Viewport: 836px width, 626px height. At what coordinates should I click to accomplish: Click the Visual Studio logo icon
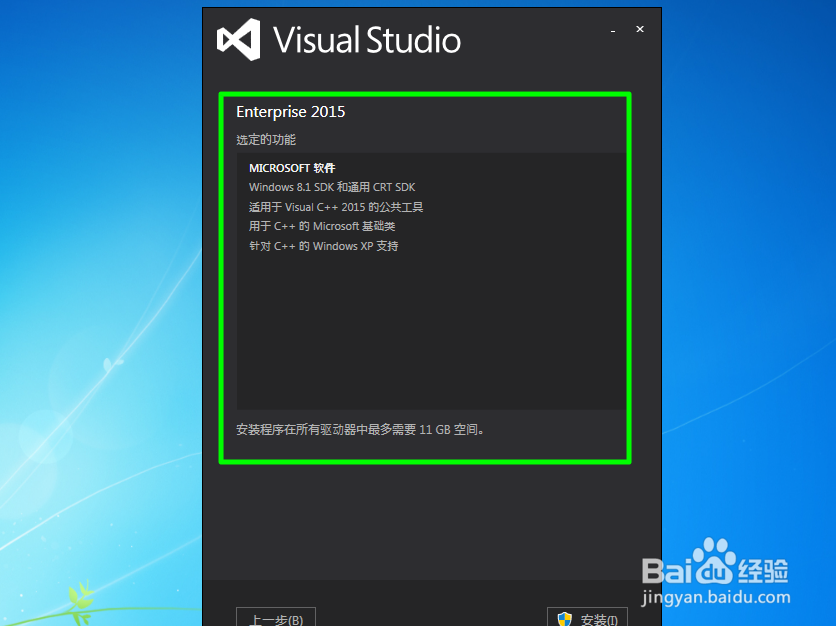click(238, 40)
